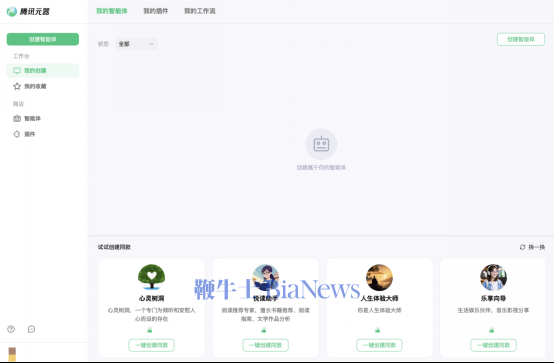Screen dimensions: 554x363
Task: Open the feedback chat-bubble icon
Action: click(31, 329)
